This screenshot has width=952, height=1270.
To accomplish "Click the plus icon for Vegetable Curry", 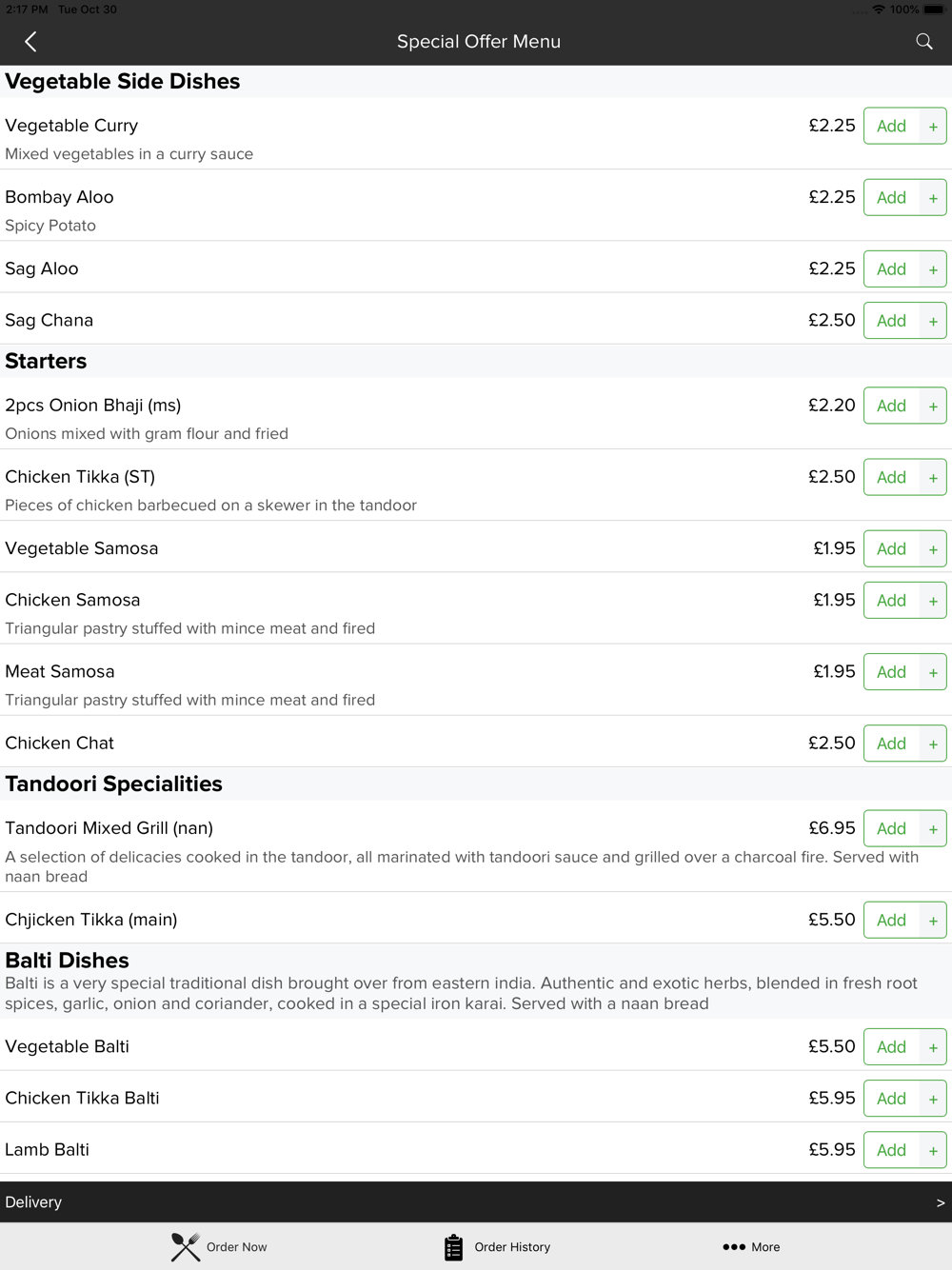I will (933, 127).
